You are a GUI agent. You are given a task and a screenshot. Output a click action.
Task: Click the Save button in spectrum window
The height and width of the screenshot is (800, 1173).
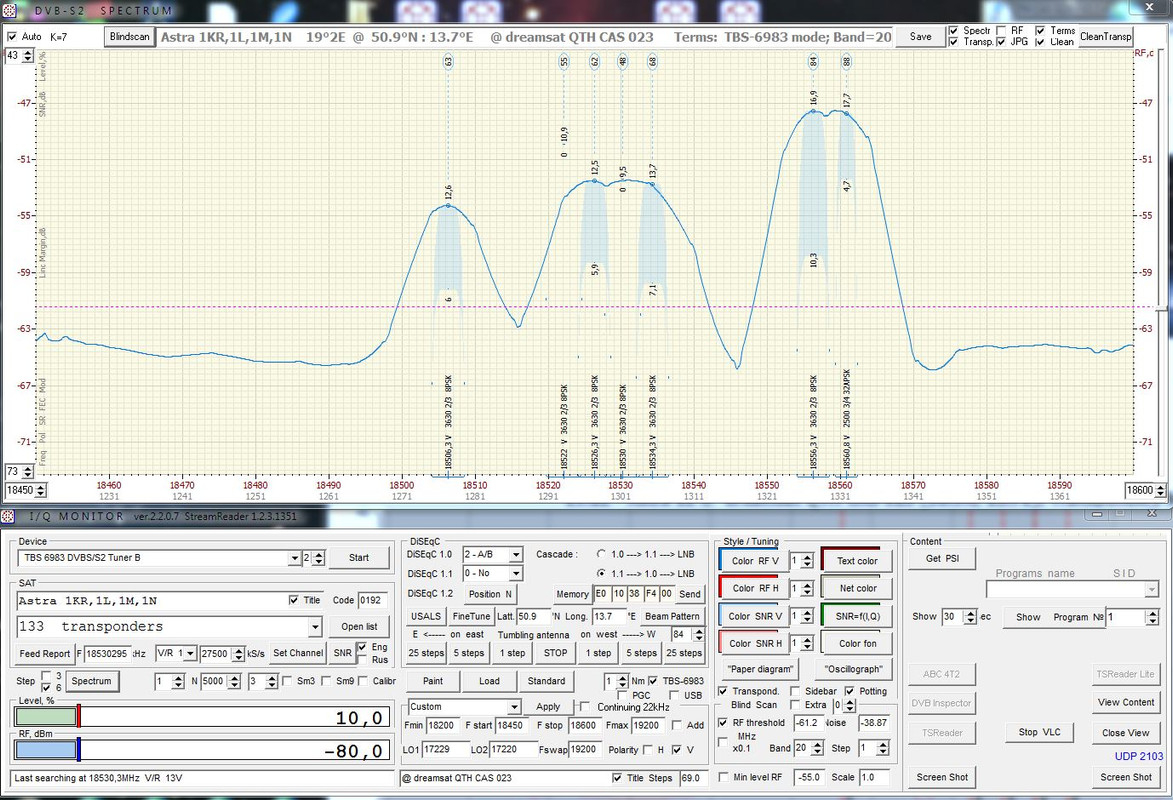pyautogui.click(x=921, y=37)
